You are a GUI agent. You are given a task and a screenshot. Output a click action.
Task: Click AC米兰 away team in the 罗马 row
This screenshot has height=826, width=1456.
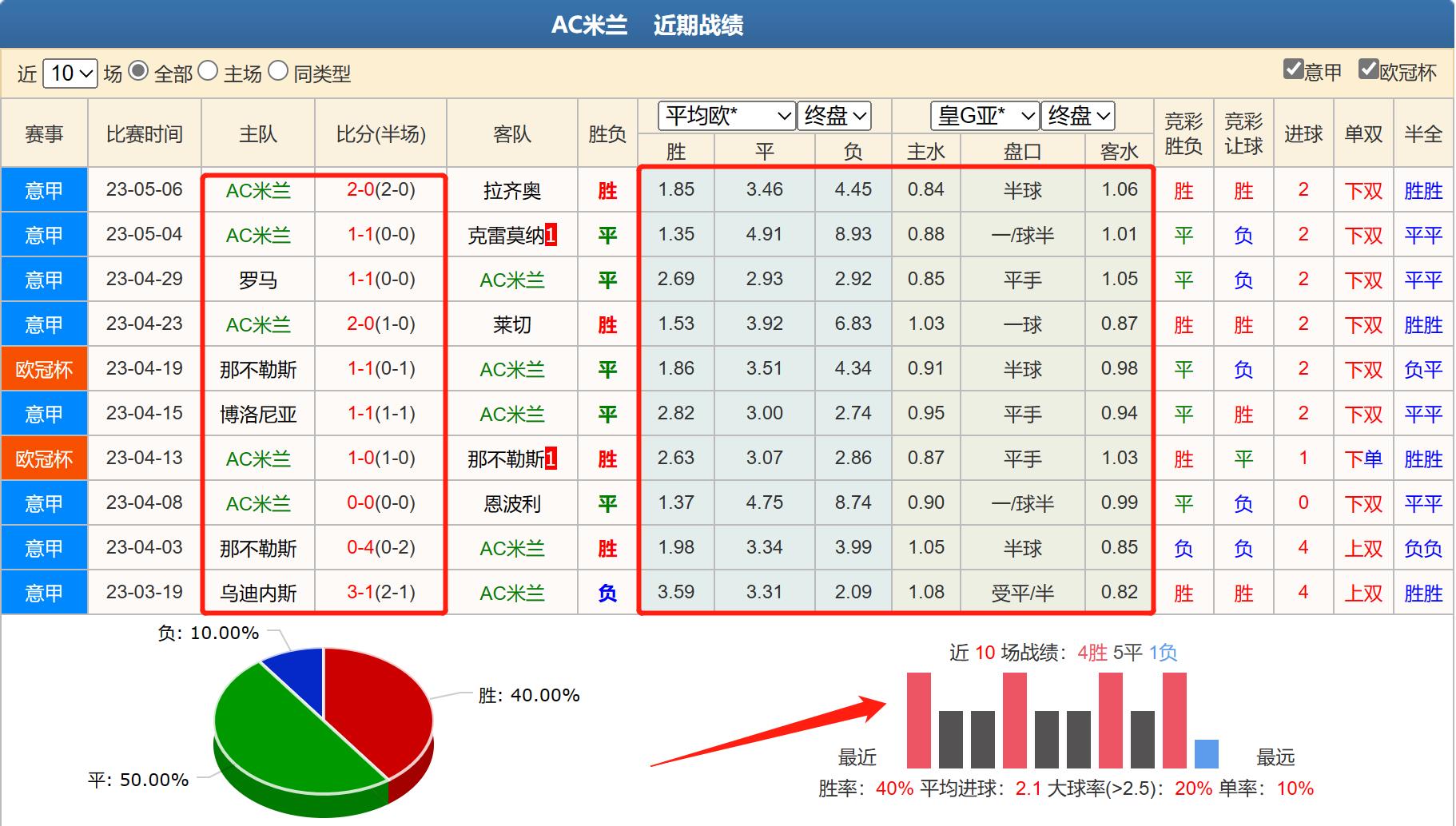[x=512, y=280]
